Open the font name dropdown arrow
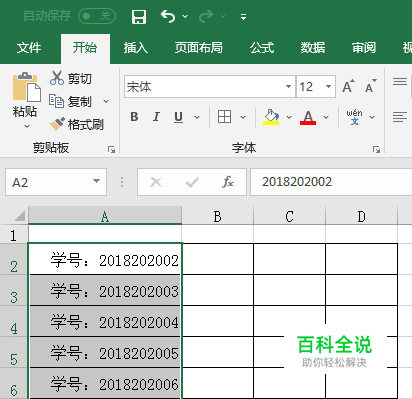Image resolution: width=412 pixels, height=399 pixels. pos(289,87)
